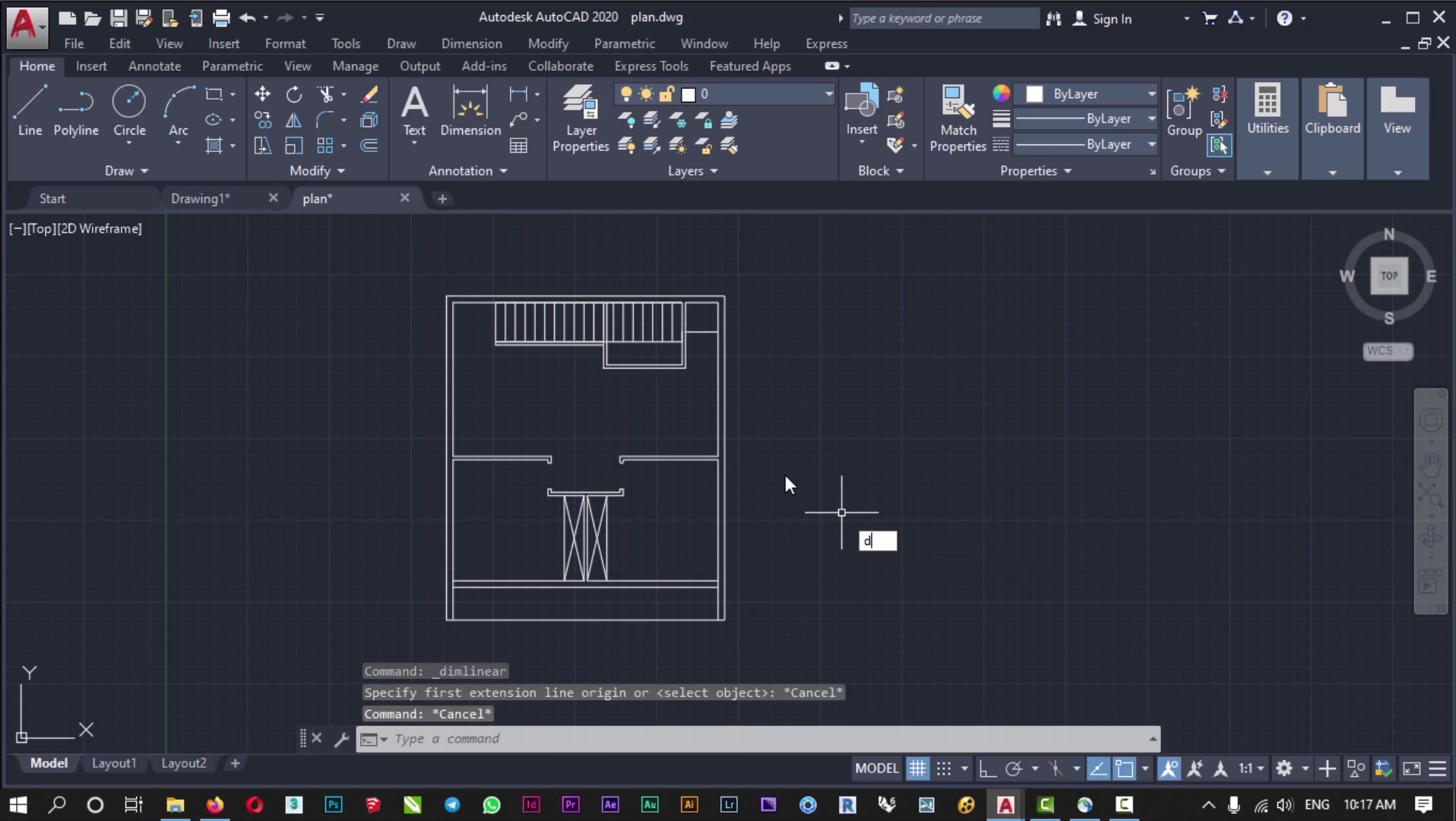Image resolution: width=1456 pixels, height=821 pixels.
Task: Open the Layer Properties manager
Action: [x=581, y=118]
